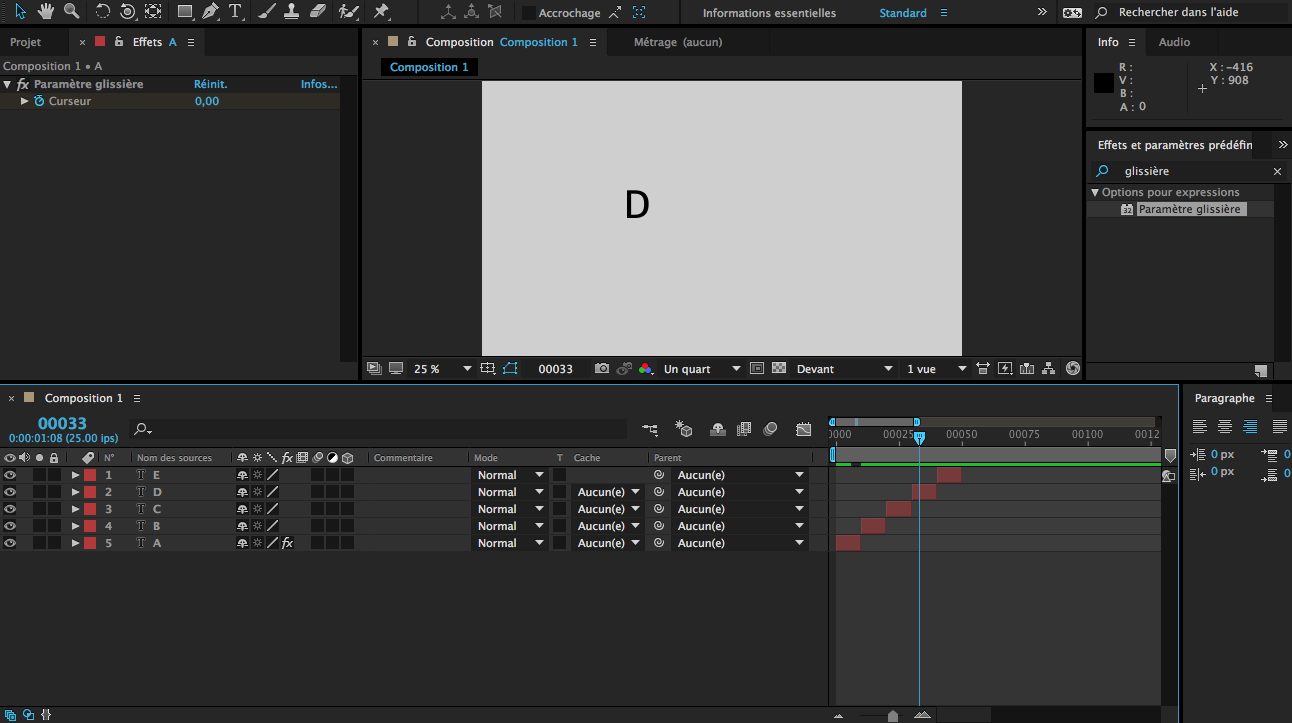1292x723 pixels.
Task: Click the 0,00 Curseur value
Action: coord(207,101)
